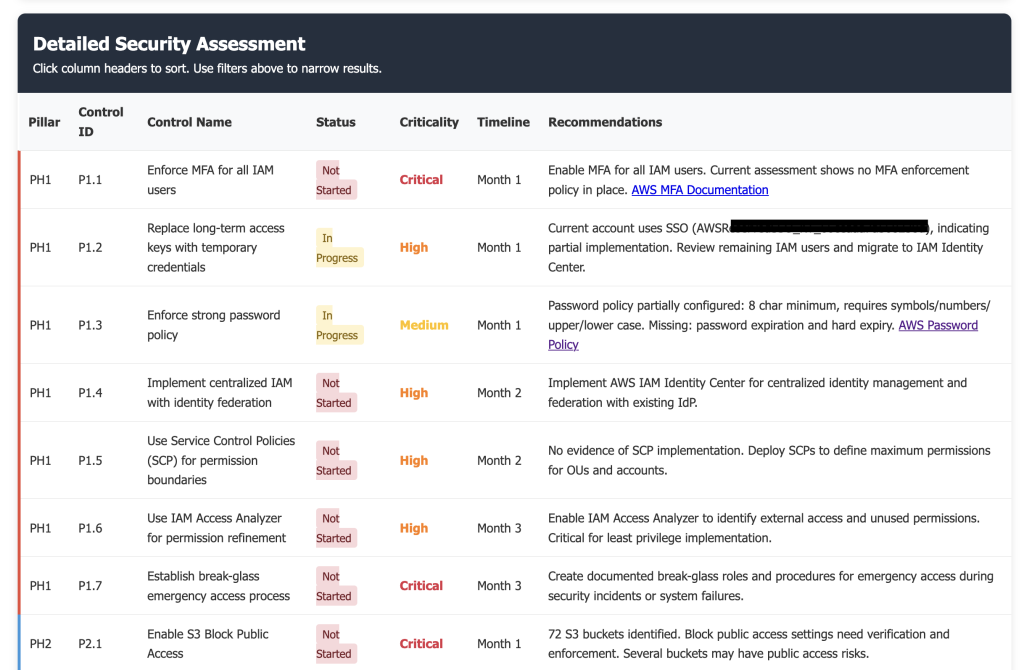Click Not Started badge for P1.1

334,180
